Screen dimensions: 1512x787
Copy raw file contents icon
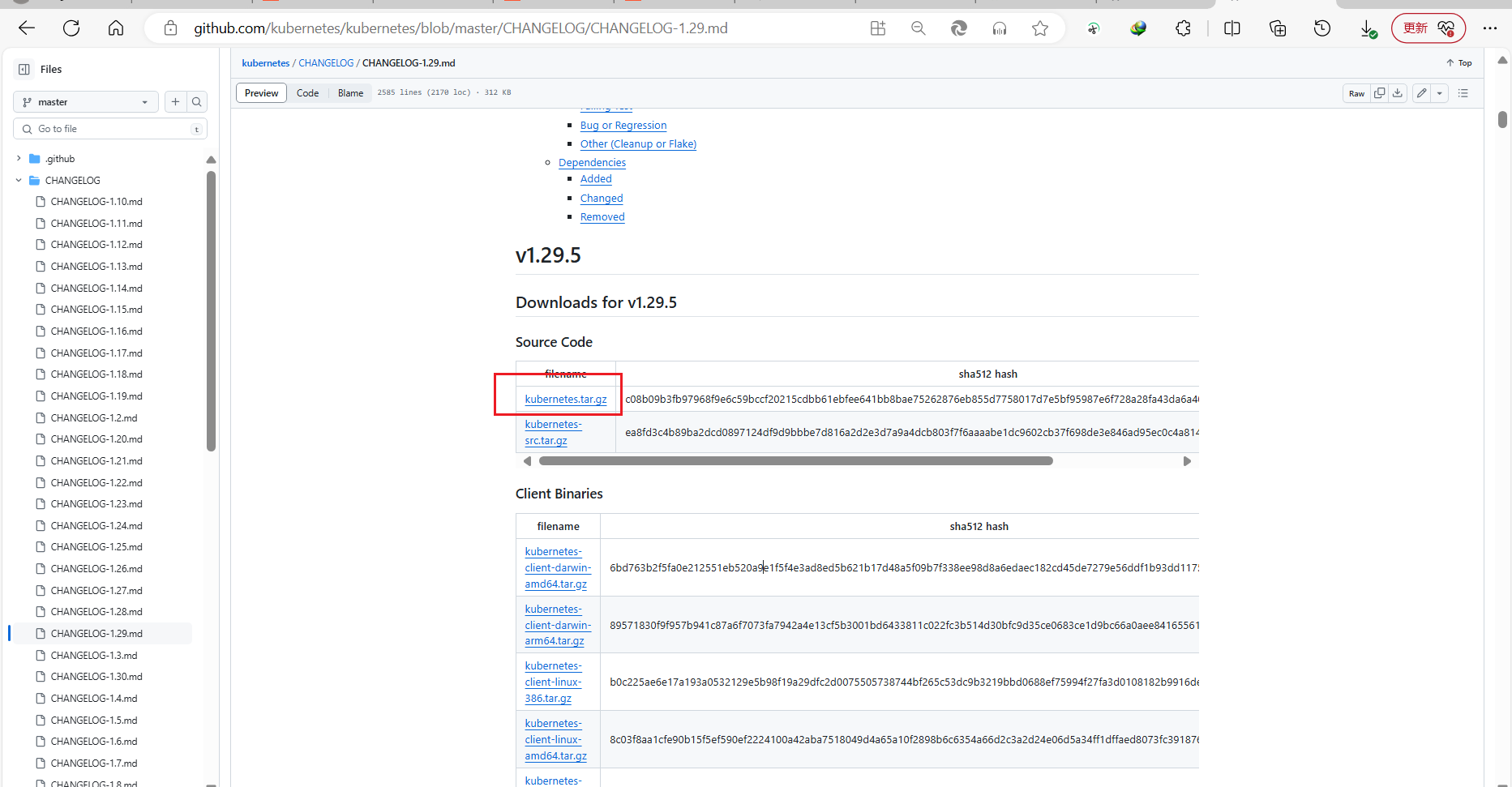(x=1379, y=93)
